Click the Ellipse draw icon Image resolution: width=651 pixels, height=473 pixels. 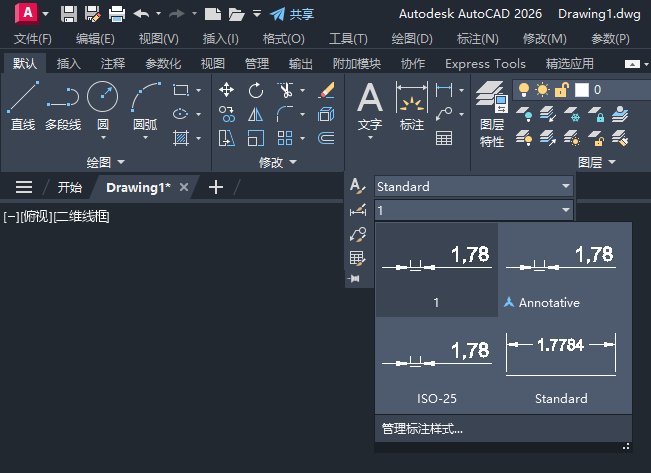[181, 114]
